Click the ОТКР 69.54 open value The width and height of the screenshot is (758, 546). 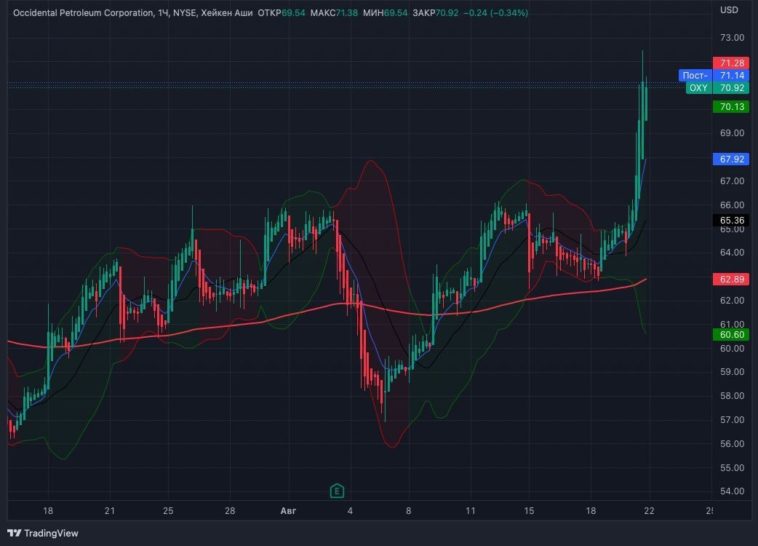(x=279, y=13)
